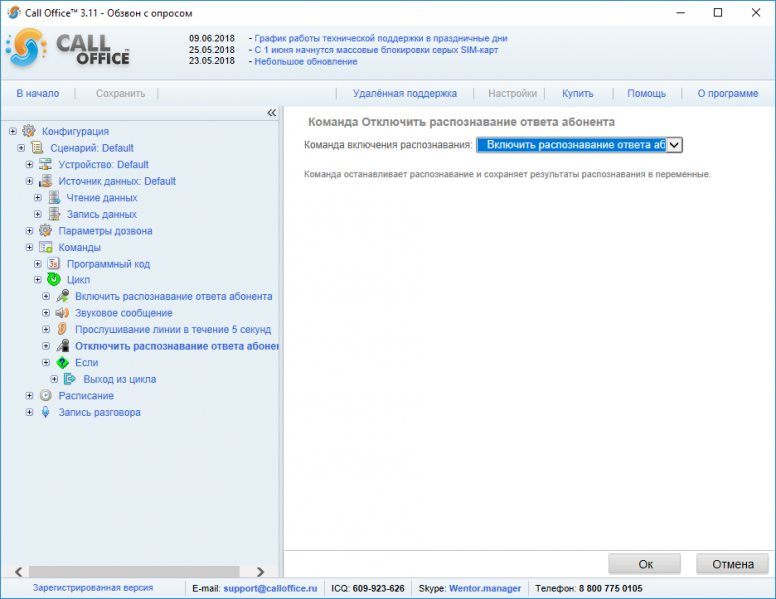
Task: Click the left arrow of tree scrollbar
Action: 18,572
